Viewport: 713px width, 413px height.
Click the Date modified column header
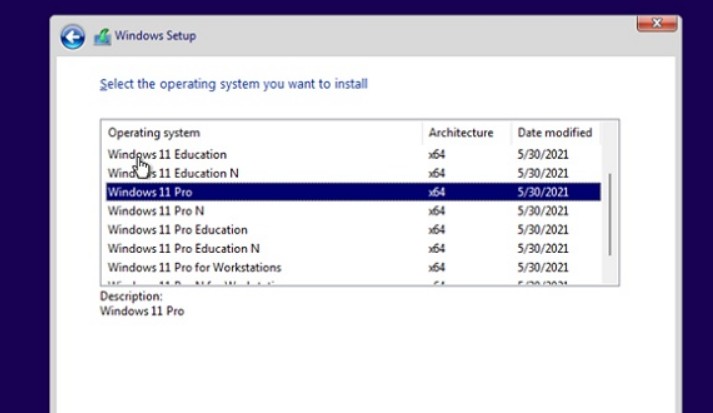coord(555,133)
